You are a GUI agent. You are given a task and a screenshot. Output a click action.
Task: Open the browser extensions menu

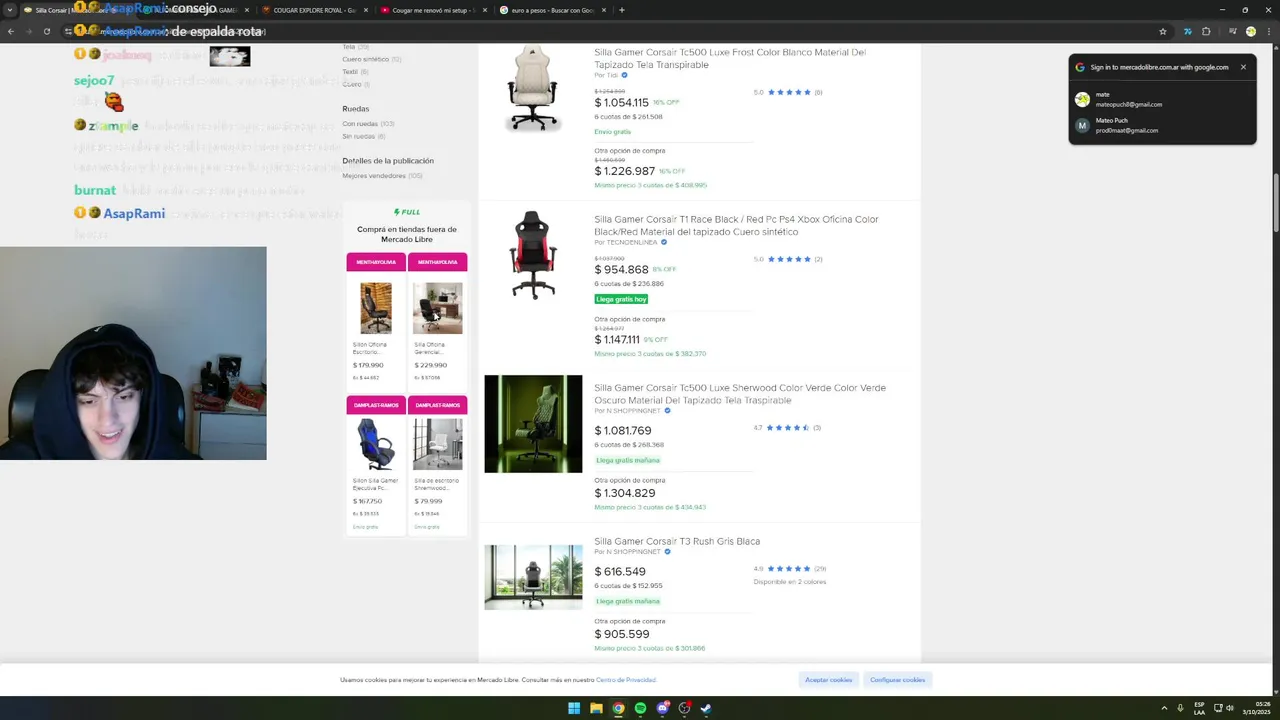coord(1206,31)
